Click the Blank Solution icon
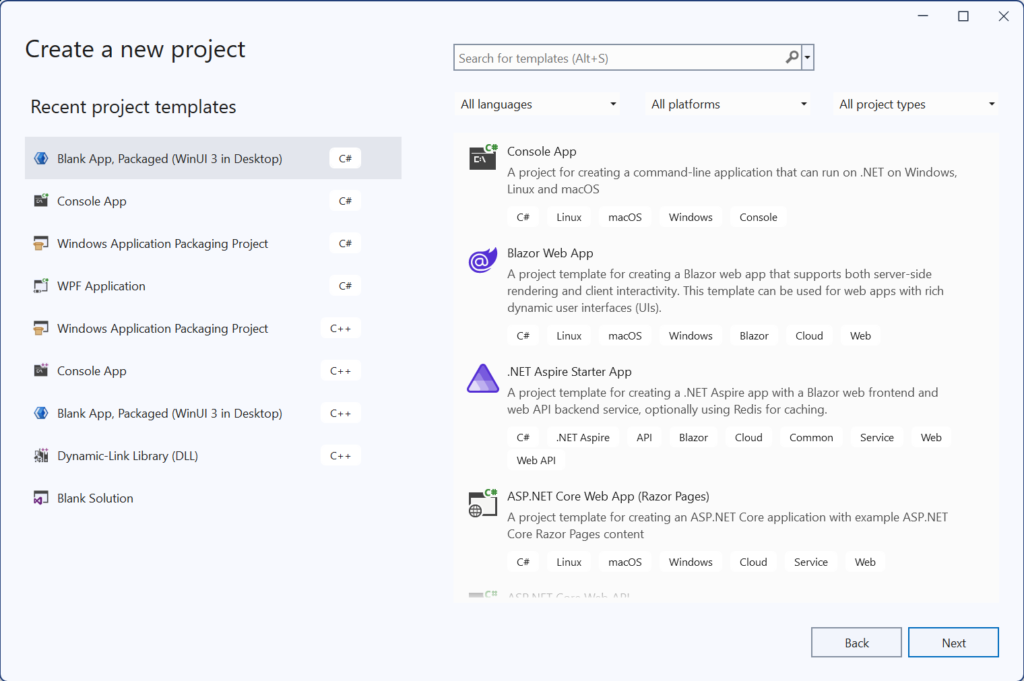The height and width of the screenshot is (681, 1024). click(x=41, y=498)
